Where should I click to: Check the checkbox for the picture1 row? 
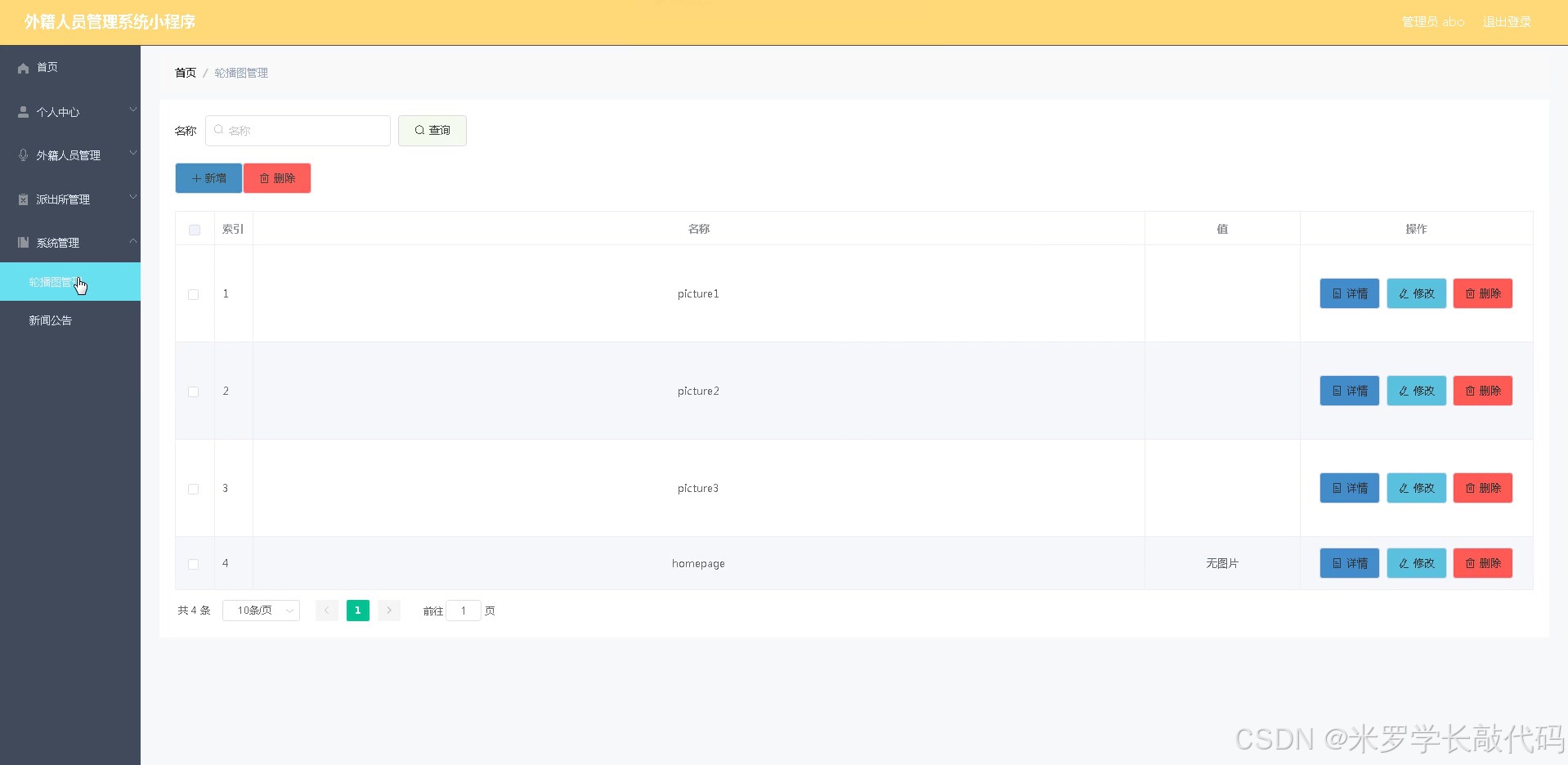point(194,294)
